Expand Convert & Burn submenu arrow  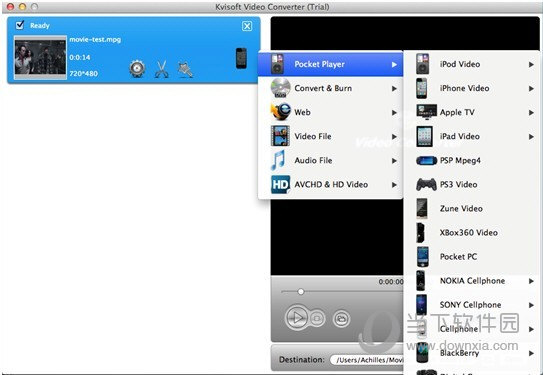pos(394,89)
